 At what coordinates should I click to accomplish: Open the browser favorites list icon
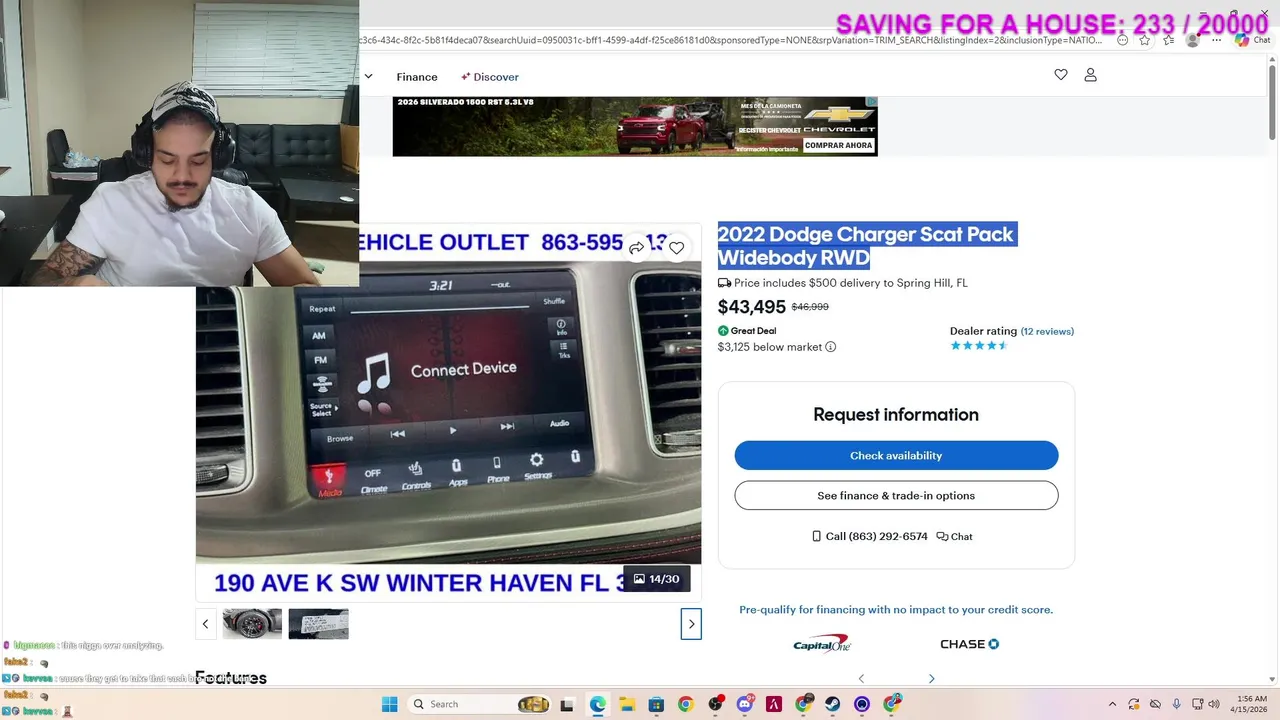click(x=1169, y=40)
